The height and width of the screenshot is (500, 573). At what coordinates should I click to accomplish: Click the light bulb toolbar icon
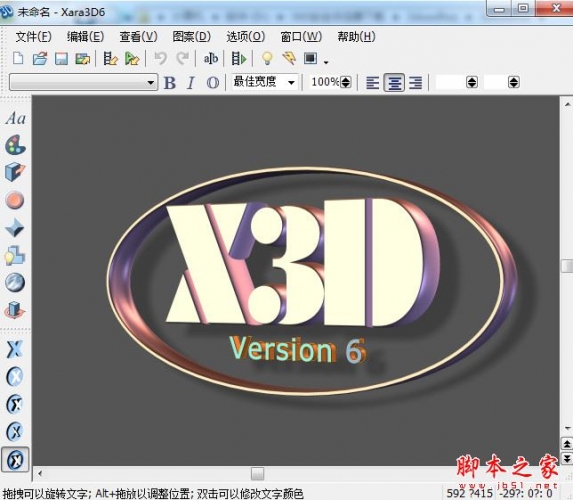click(x=267, y=58)
